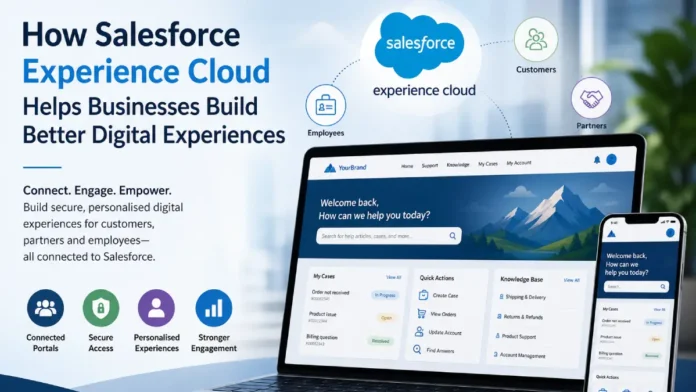The height and width of the screenshot is (392, 696).
Task: Click the Connected Portals group icon
Action: 45,308
